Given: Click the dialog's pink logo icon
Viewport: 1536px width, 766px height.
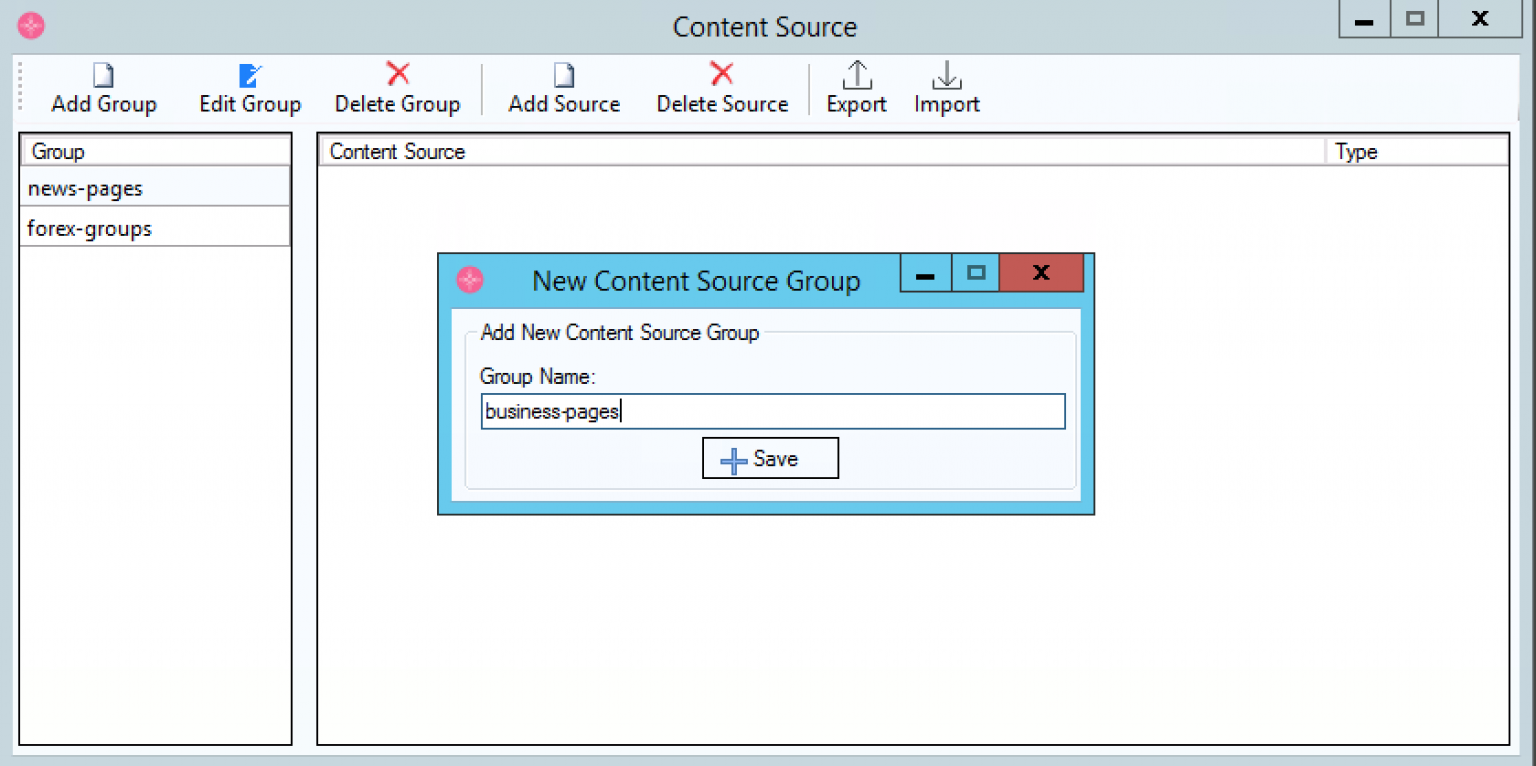Looking at the screenshot, I should pos(470,281).
